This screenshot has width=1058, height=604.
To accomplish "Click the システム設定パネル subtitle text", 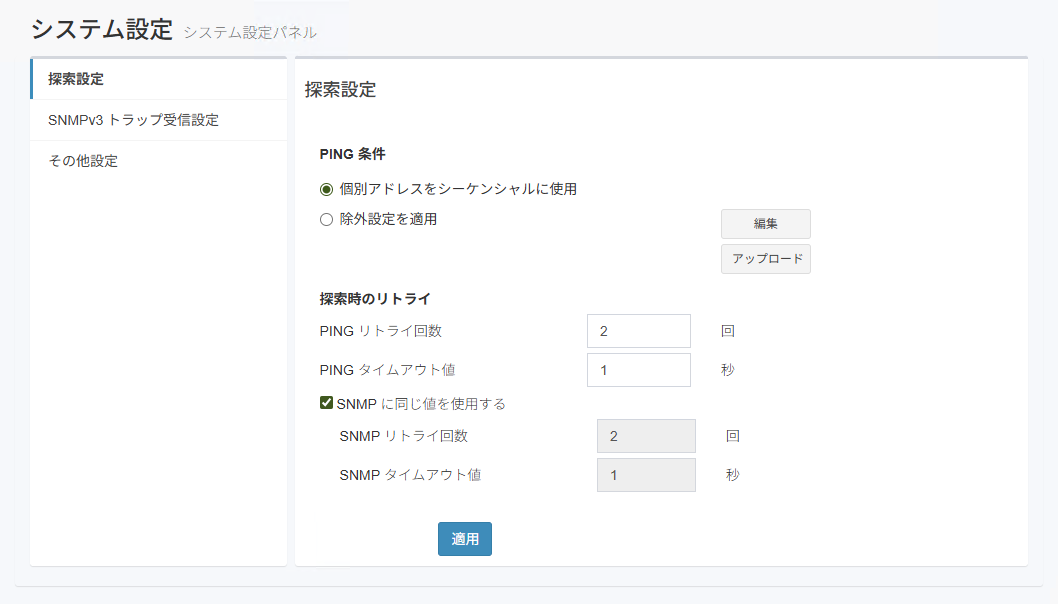I will pyautogui.click(x=250, y=33).
